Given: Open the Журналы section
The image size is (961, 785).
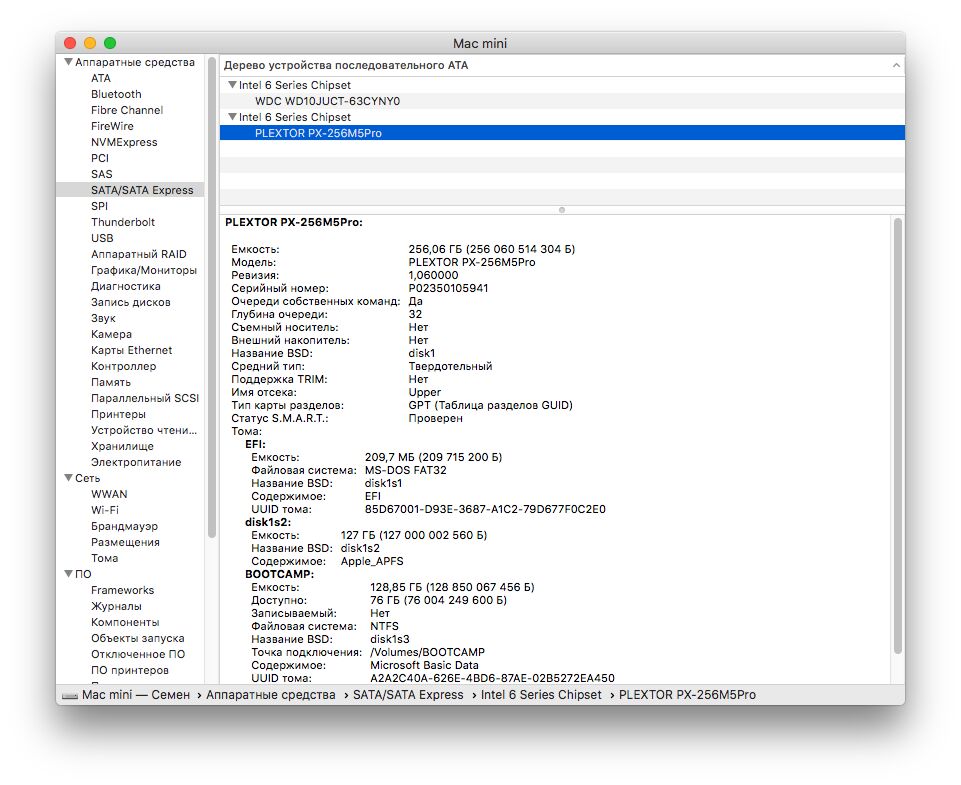Looking at the screenshot, I should pyautogui.click(x=116, y=606).
